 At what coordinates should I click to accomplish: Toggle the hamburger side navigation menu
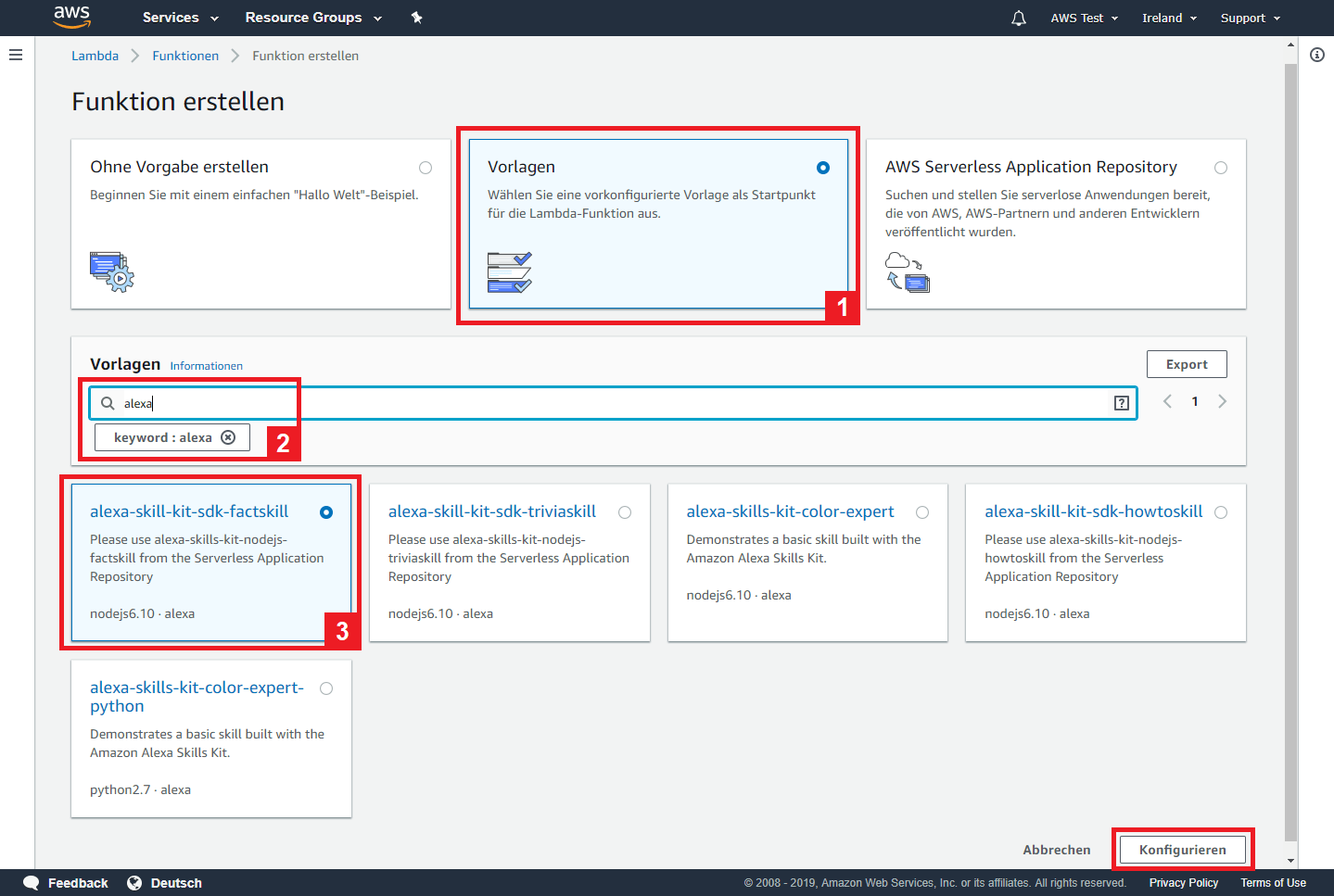tap(16, 55)
